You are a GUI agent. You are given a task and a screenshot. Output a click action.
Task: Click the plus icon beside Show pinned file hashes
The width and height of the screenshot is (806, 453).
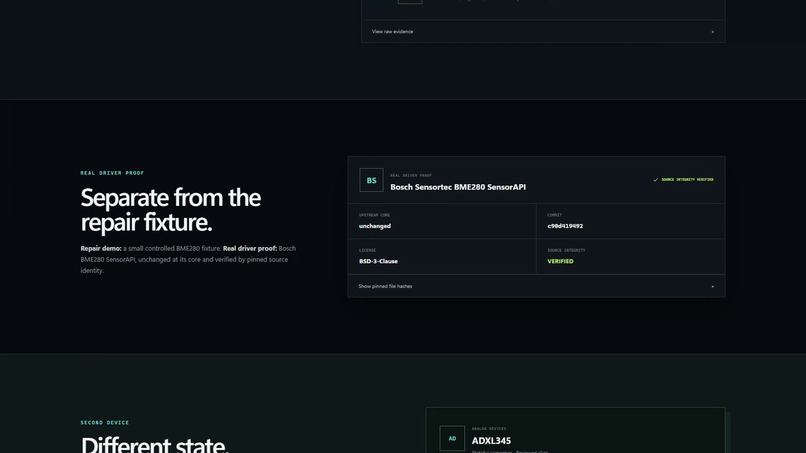pos(712,286)
